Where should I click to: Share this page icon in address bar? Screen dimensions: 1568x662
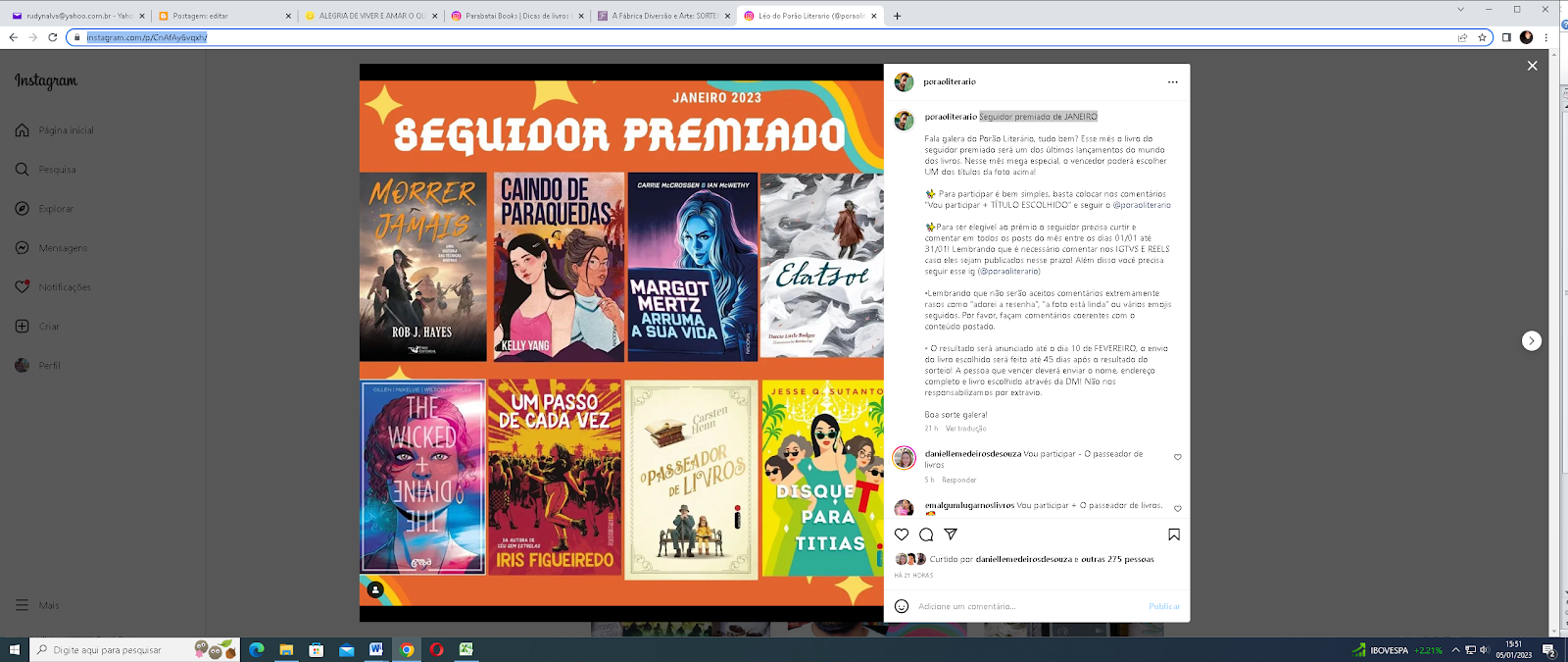point(1463,37)
